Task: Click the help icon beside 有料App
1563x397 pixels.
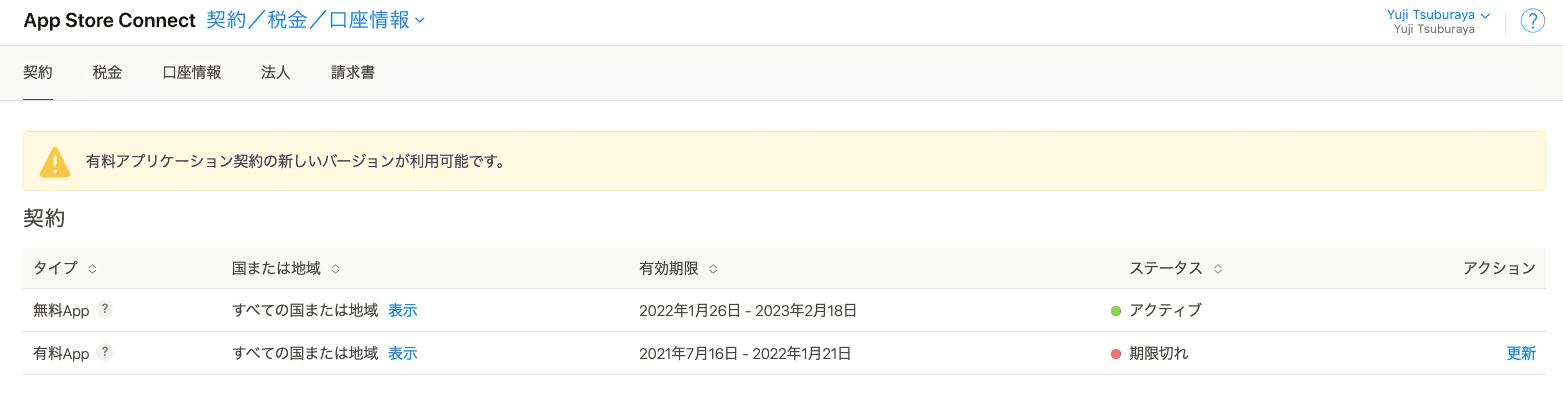Action: tap(105, 352)
